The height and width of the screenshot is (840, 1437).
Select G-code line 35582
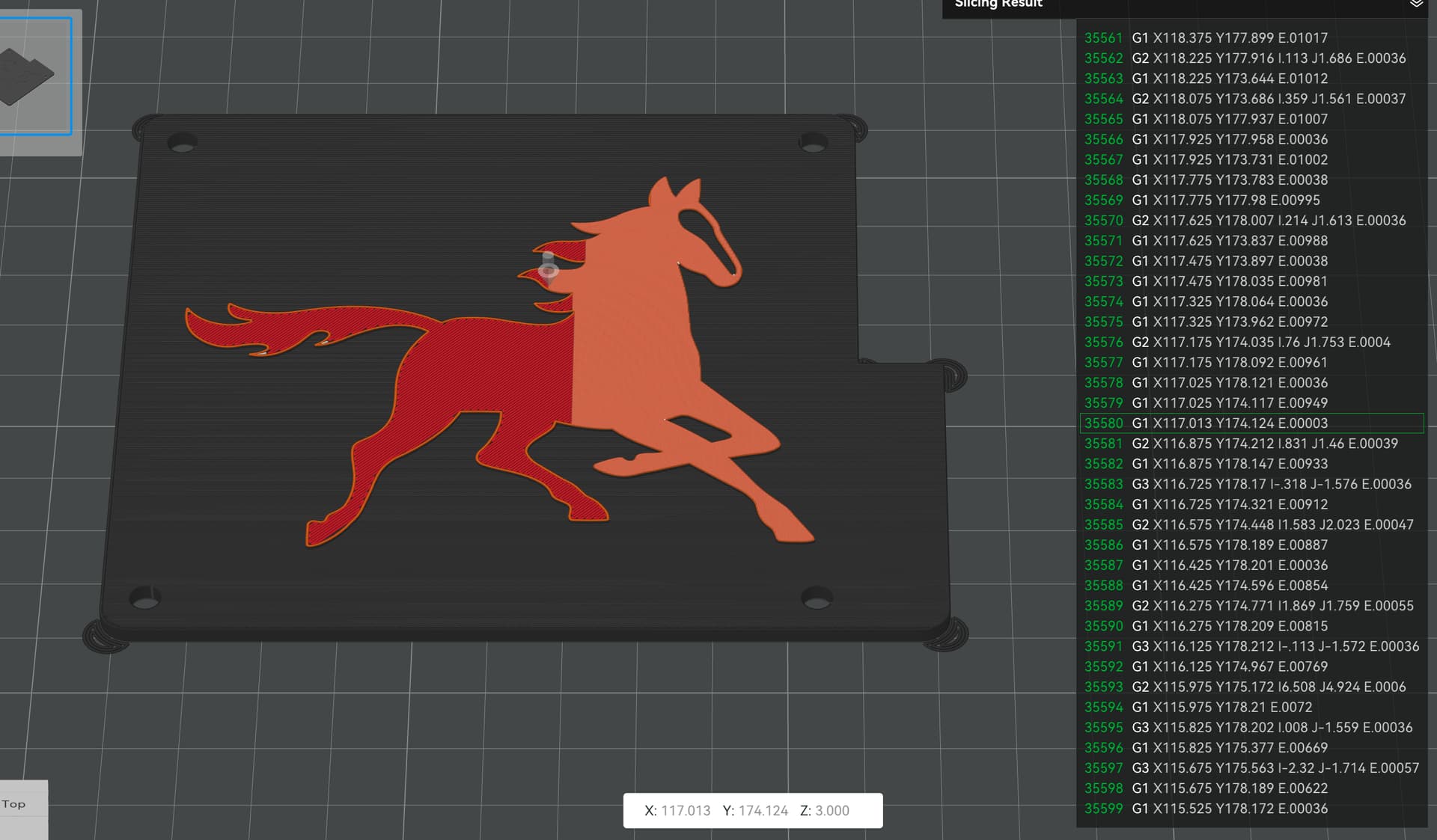coord(1251,464)
